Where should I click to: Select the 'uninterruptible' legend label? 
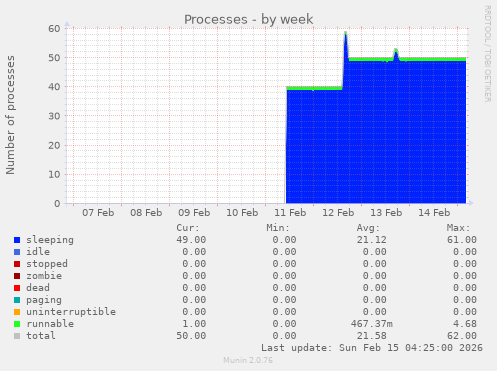(71, 312)
